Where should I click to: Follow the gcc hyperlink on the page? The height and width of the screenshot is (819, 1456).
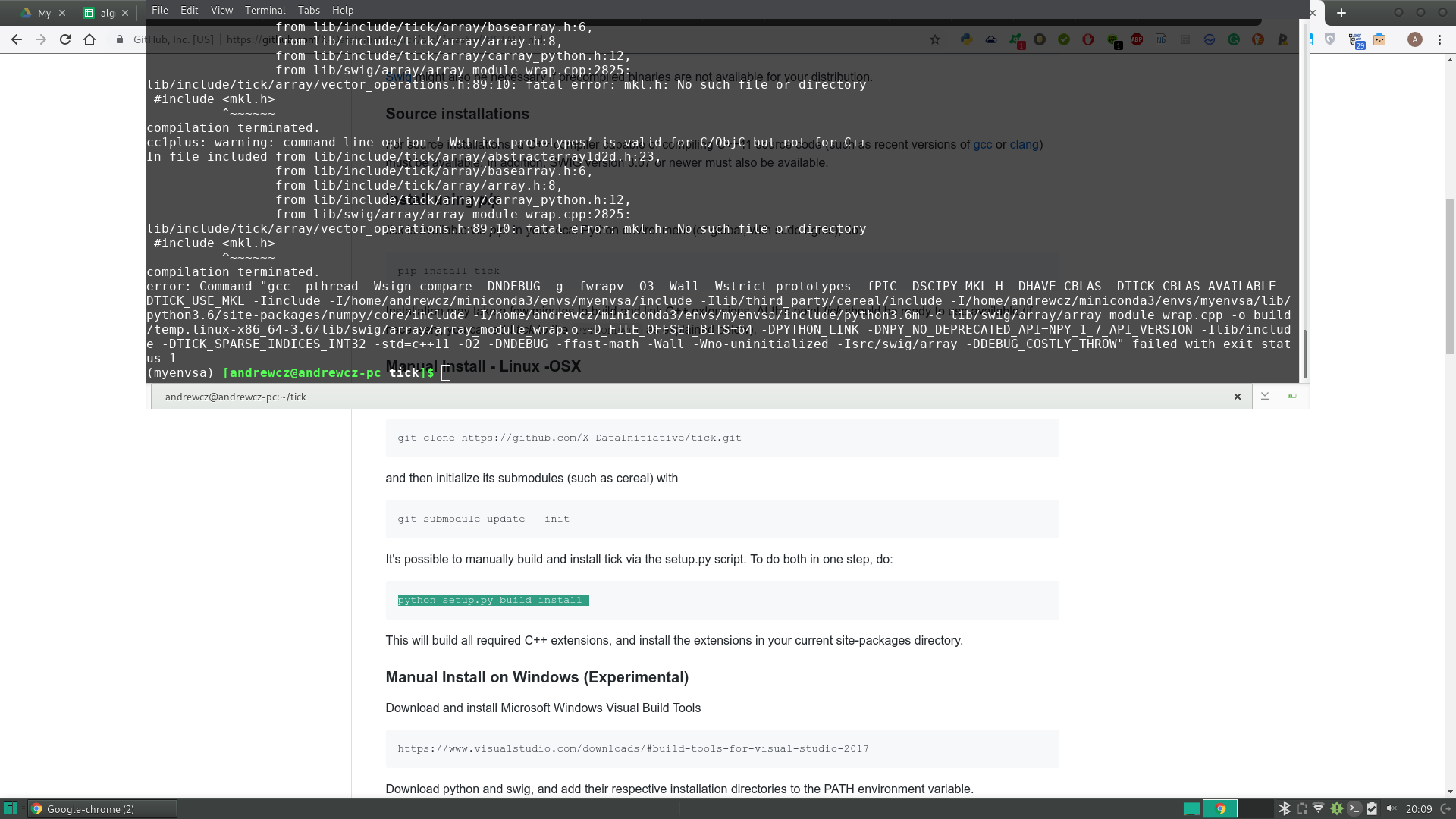coord(983,144)
